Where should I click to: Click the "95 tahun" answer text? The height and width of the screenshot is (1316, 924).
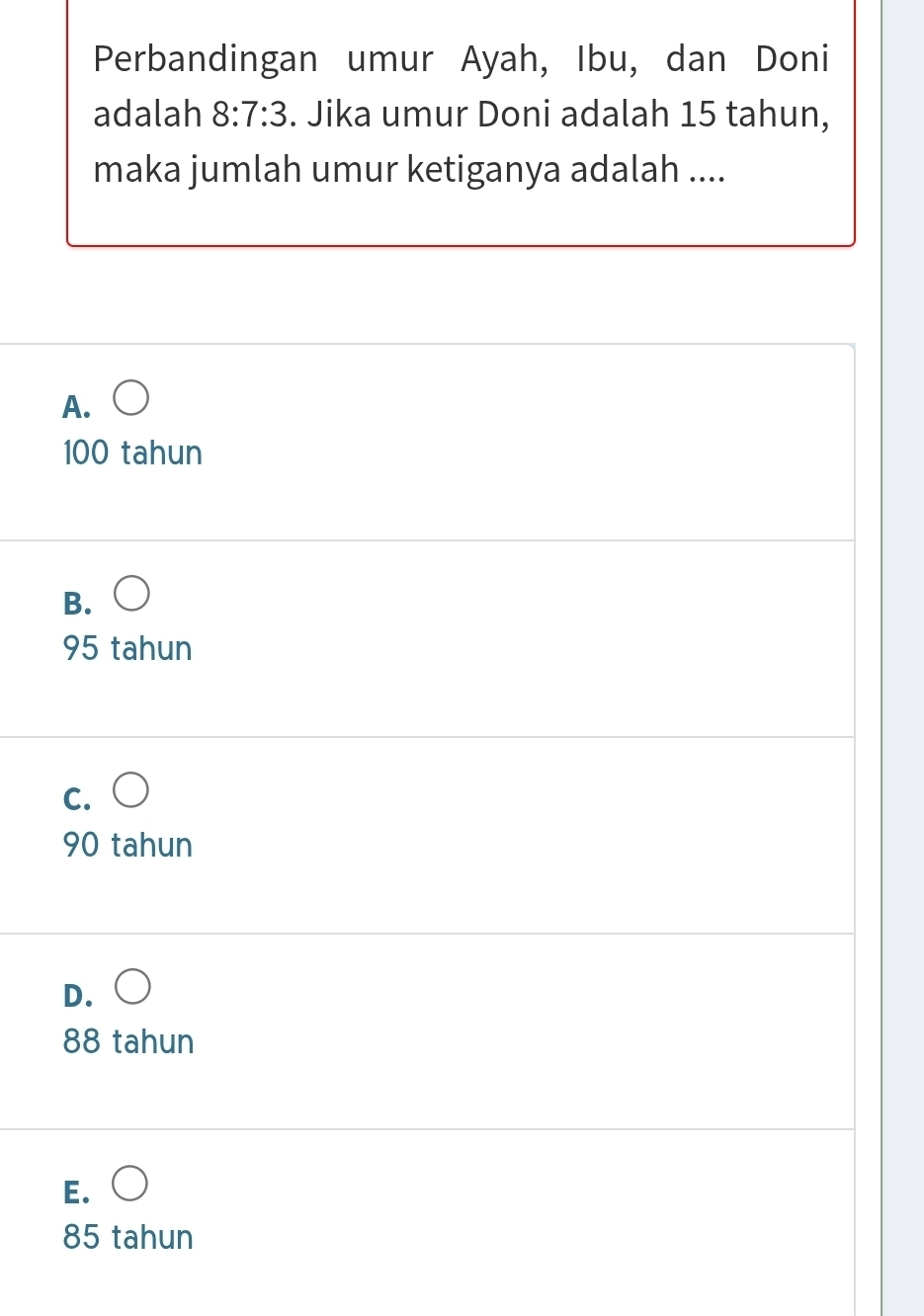(127, 649)
